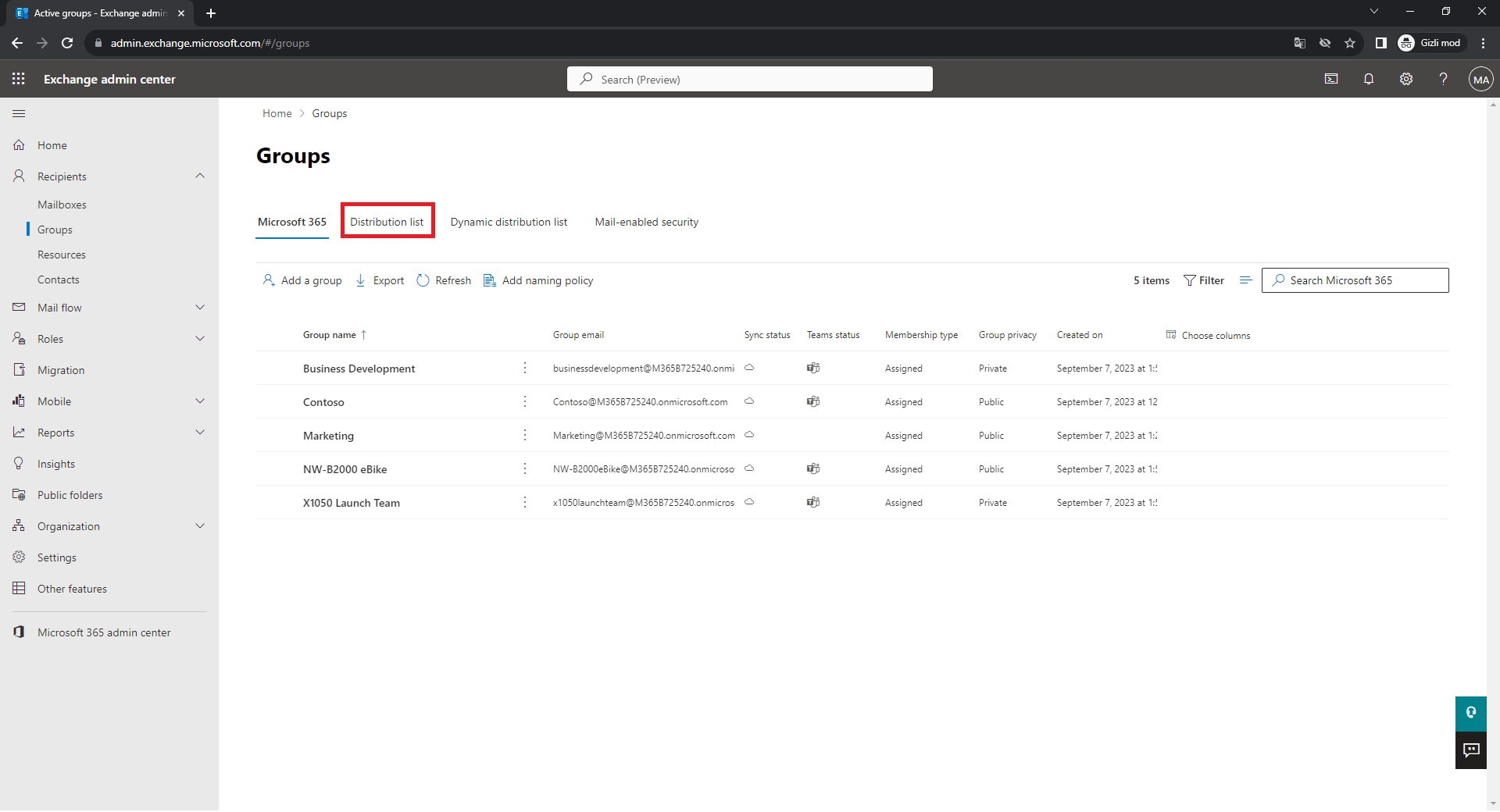
Task: Click the MA account avatar
Action: coord(1480,79)
